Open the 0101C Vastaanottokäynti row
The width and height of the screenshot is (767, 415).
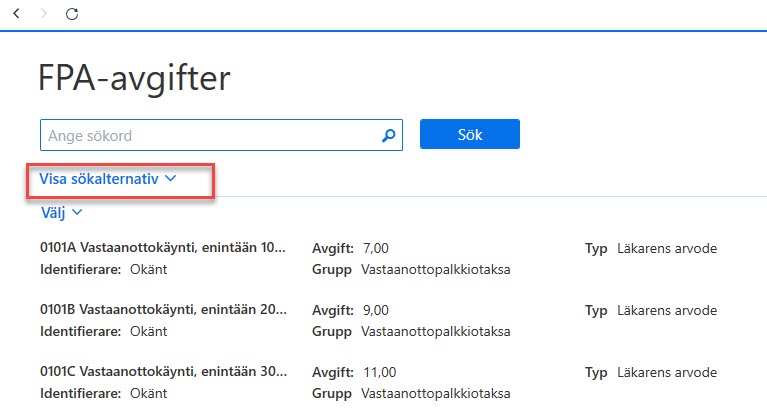163,372
